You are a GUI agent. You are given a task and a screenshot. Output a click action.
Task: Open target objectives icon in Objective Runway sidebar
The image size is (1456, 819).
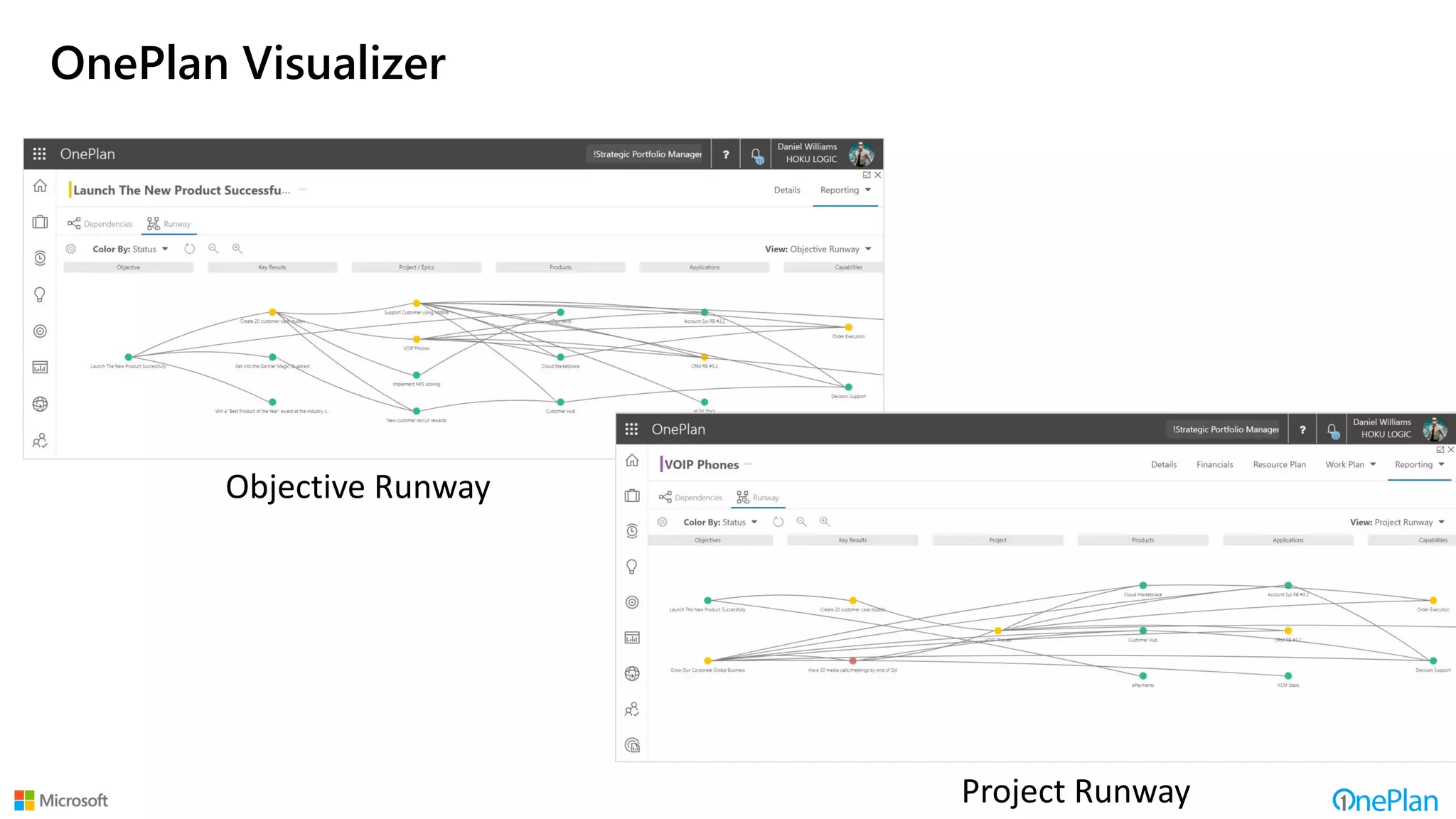pos(40,331)
